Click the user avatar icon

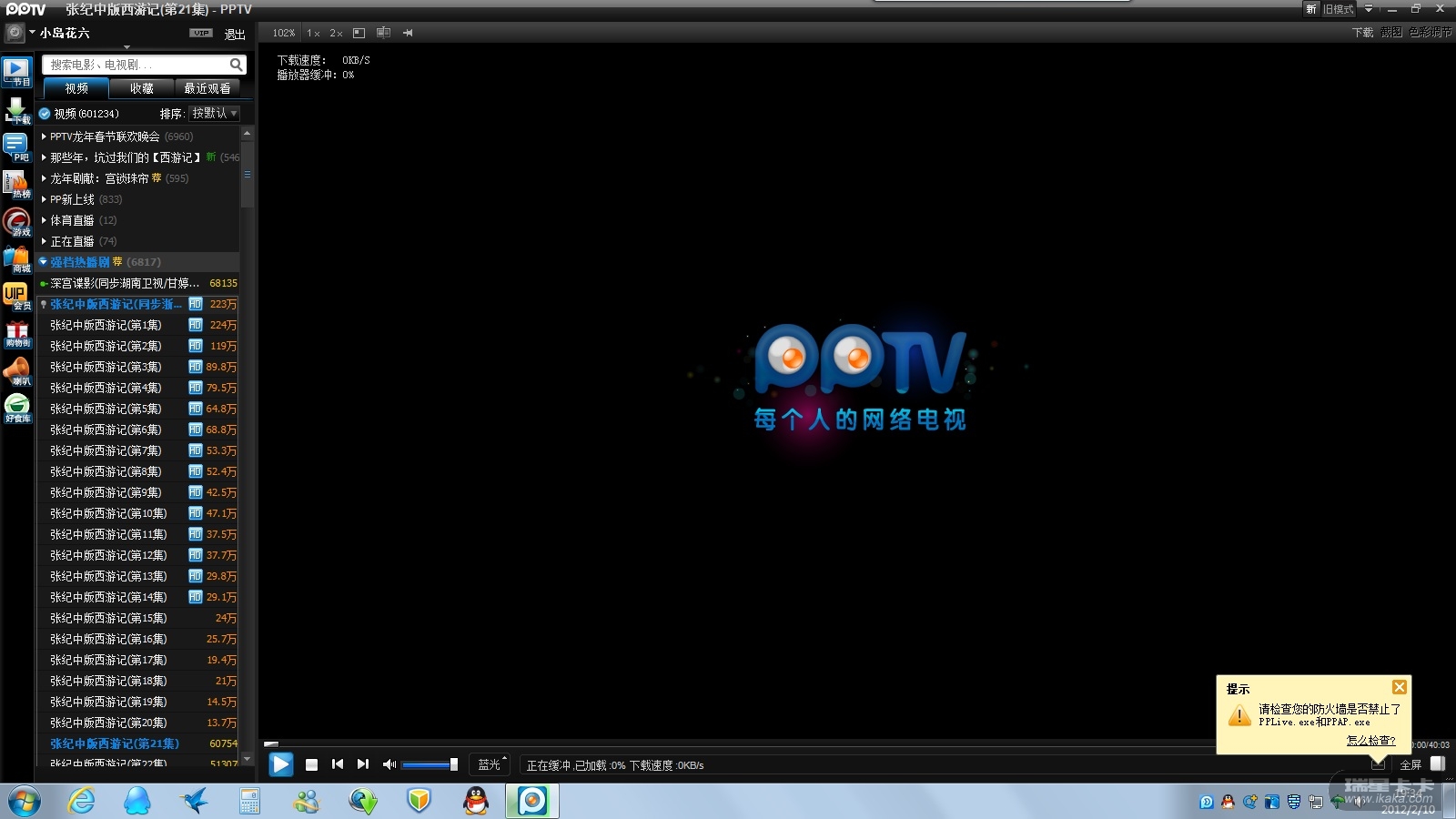pyautogui.click(x=15, y=33)
